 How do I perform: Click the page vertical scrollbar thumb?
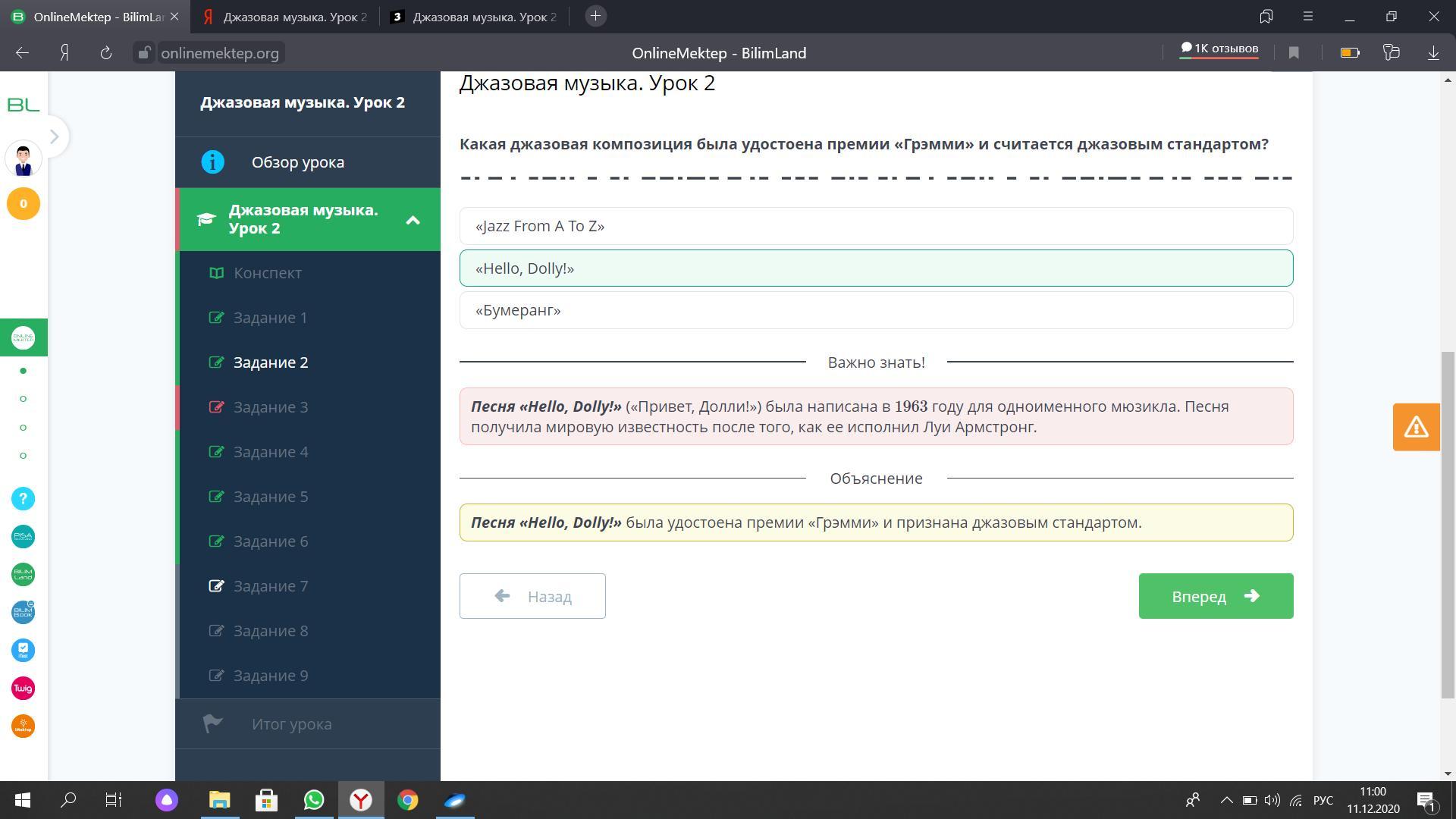click(x=1448, y=523)
